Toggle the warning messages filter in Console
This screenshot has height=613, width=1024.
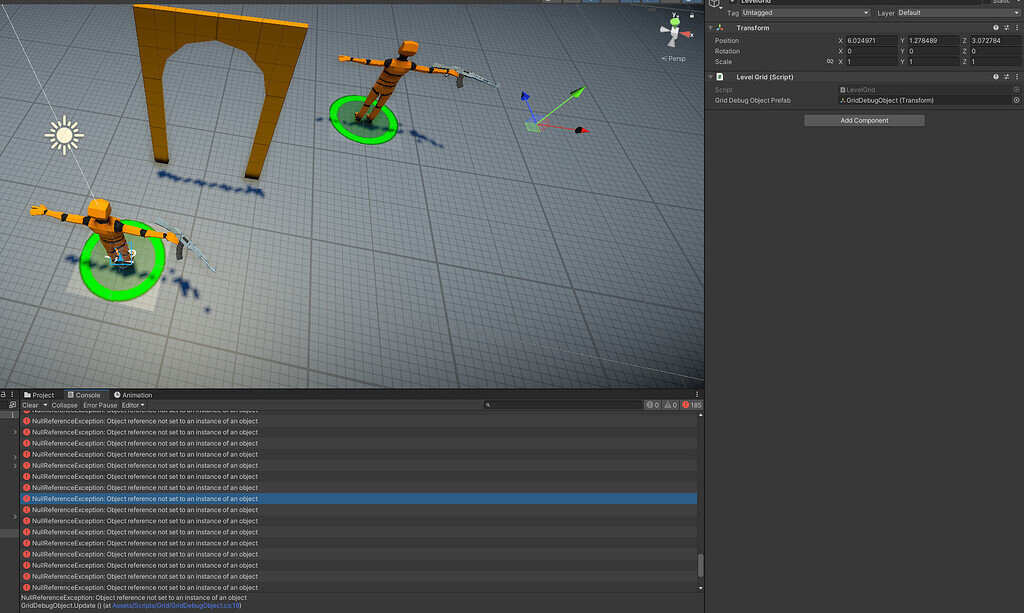coord(670,405)
